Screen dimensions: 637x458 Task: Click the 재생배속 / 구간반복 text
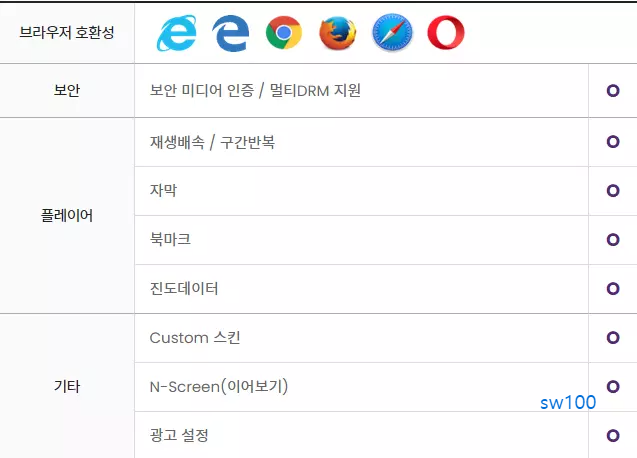pyautogui.click(x=212, y=142)
